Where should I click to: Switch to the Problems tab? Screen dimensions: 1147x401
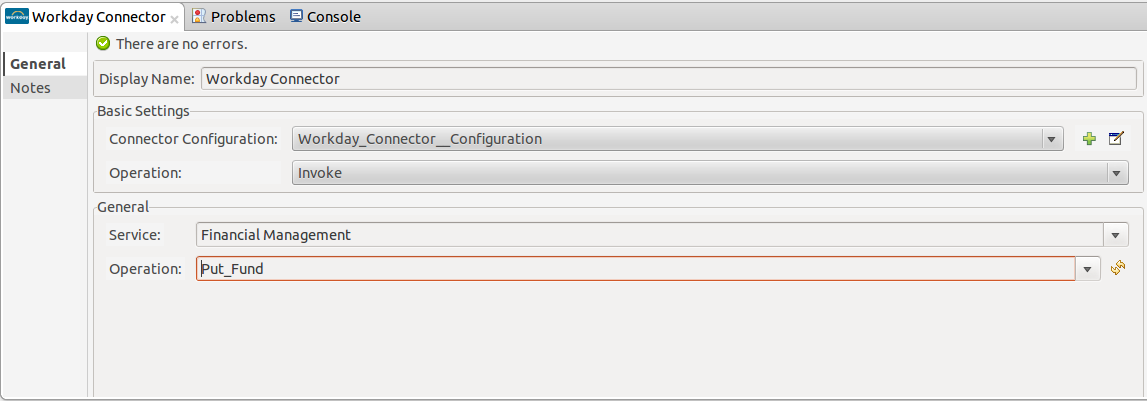click(233, 17)
